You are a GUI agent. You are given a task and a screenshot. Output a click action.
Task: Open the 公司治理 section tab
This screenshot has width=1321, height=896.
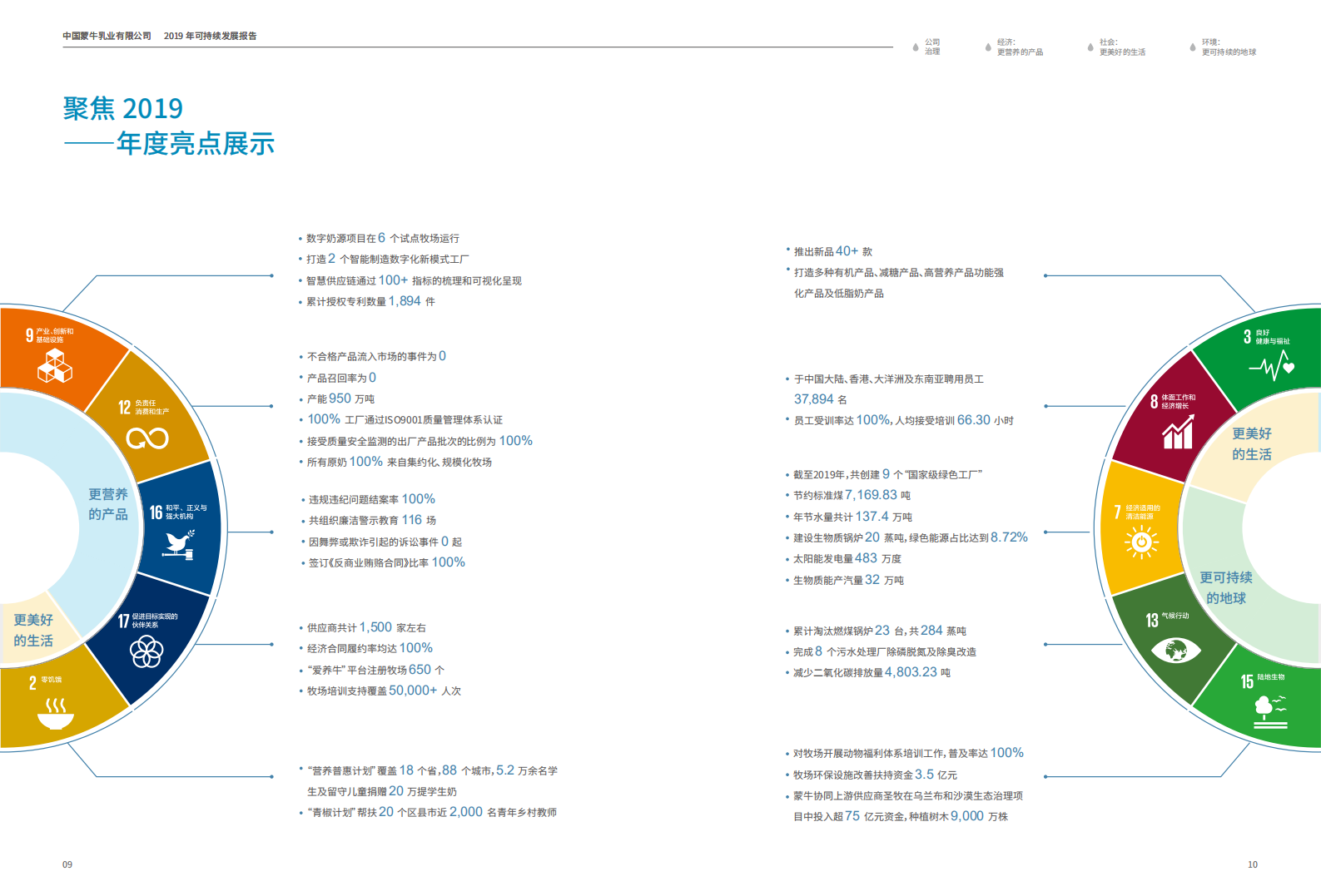tap(932, 47)
